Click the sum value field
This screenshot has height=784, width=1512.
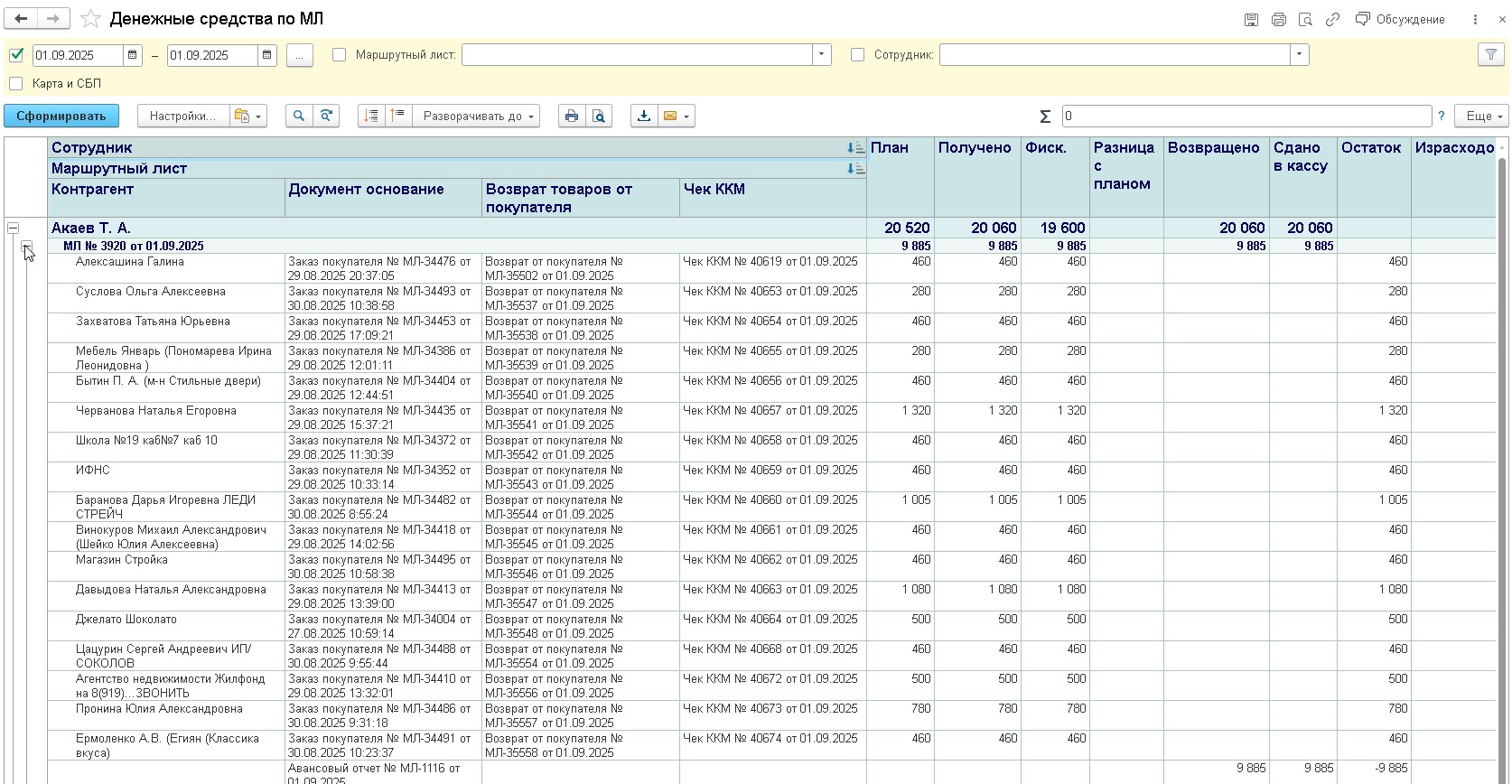pyautogui.click(x=1246, y=116)
